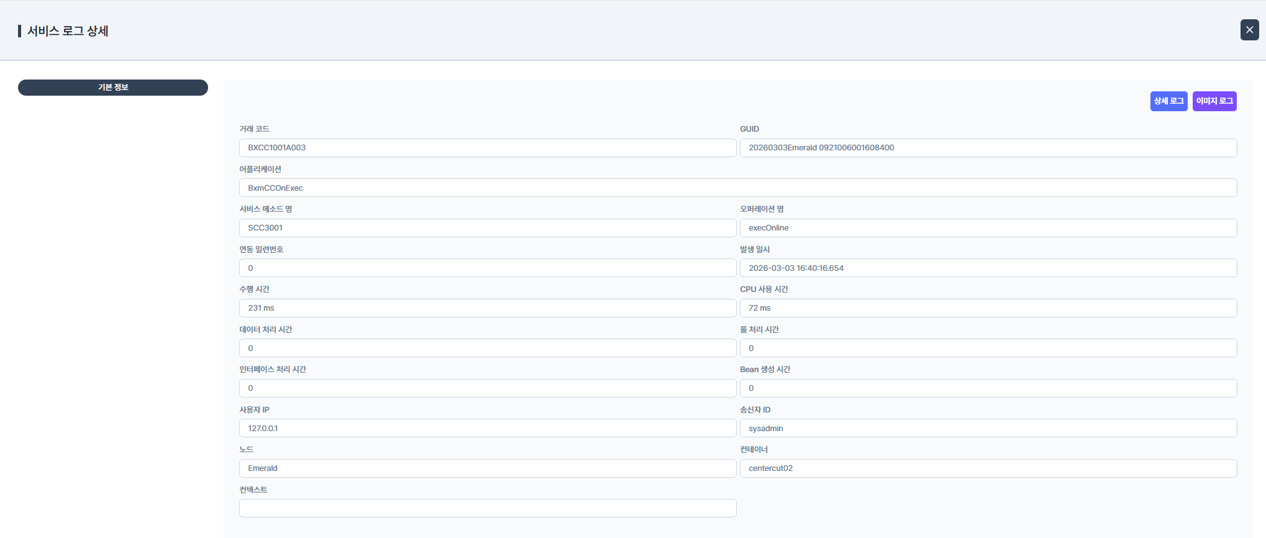This screenshot has width=1266, height=538.
Task: Focus the 발생 일시 timestamp field
Action: click(988, 268)
